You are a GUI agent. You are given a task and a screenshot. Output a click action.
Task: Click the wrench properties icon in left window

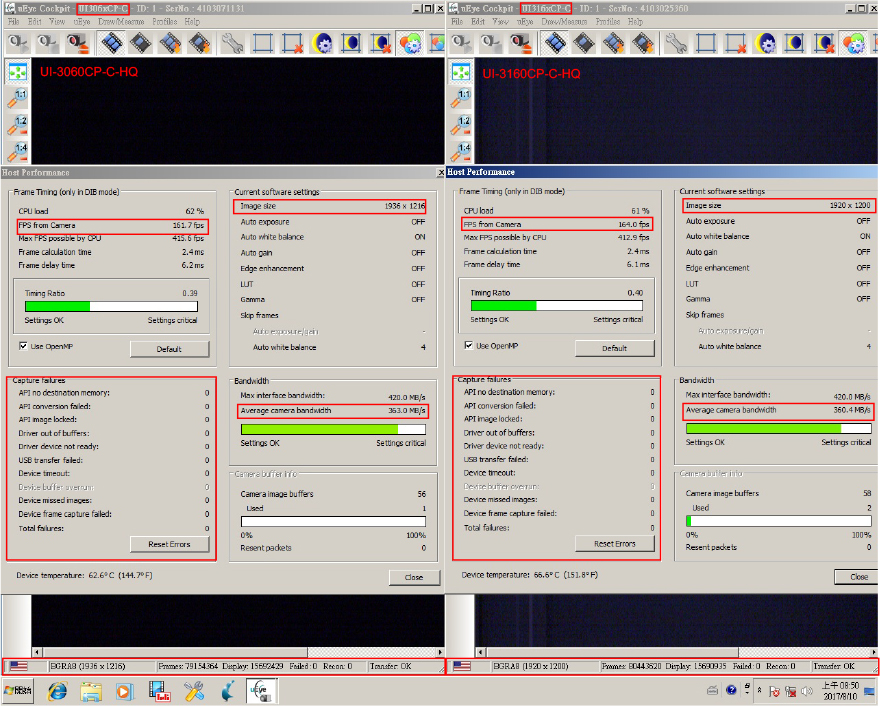232,43
